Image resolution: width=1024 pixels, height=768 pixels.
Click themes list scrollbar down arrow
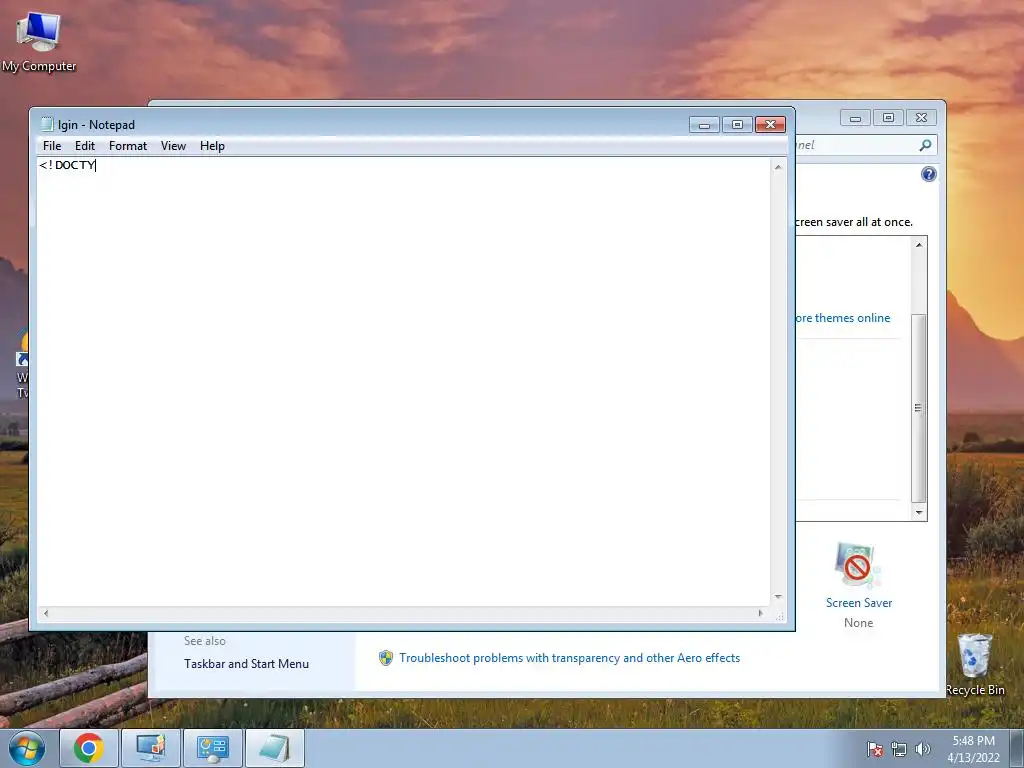919,513
